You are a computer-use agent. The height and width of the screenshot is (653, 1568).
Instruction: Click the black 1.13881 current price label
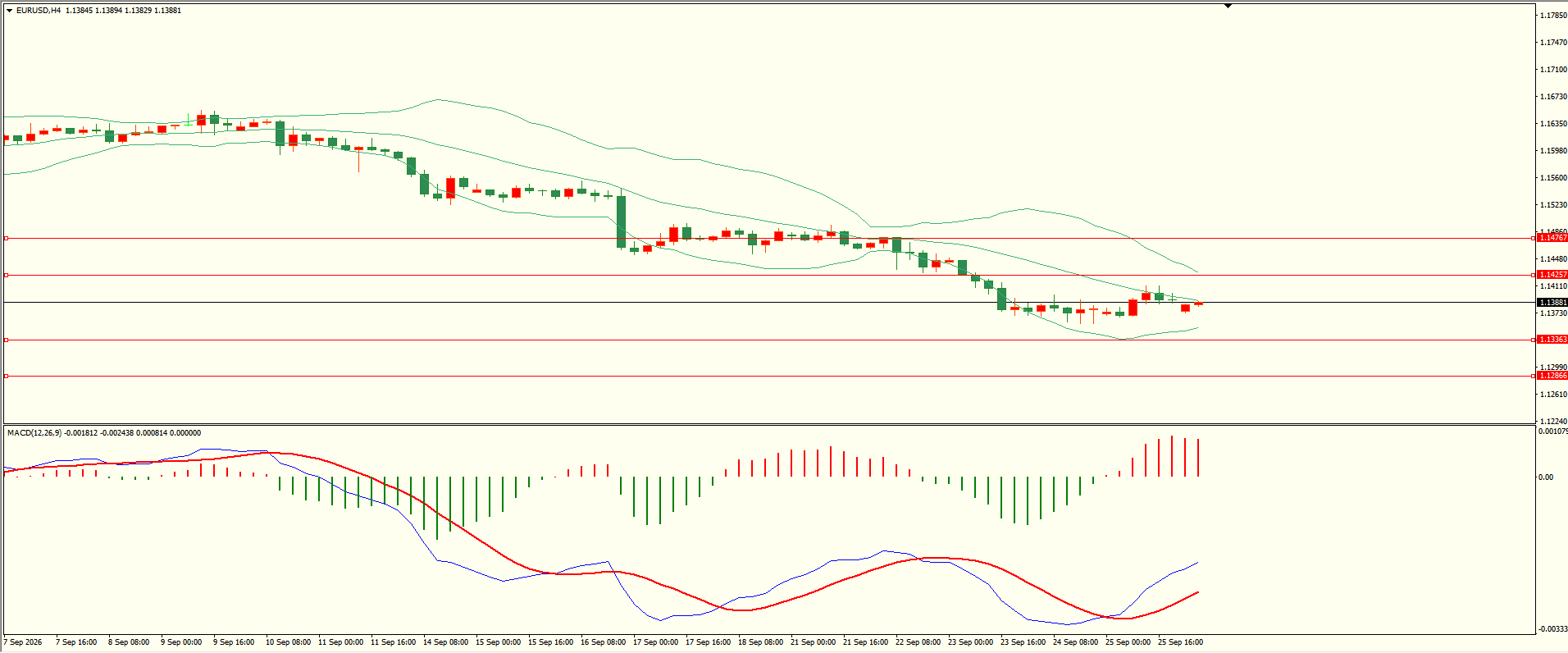click(x=1552, y=303)
